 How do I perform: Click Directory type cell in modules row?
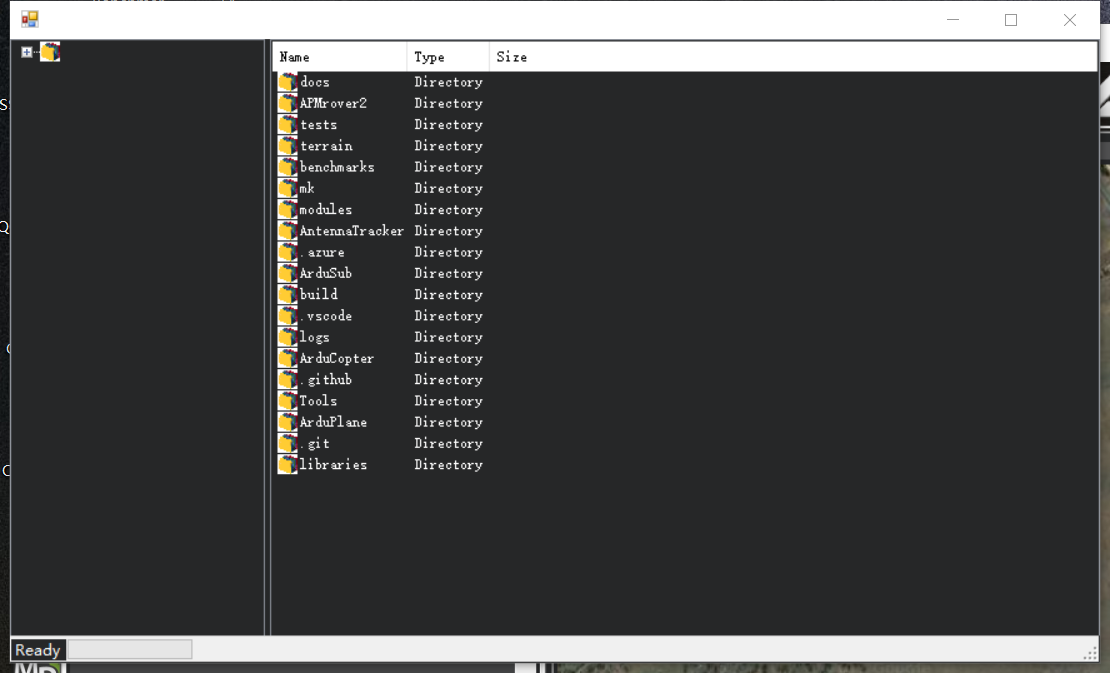[449, 209]
